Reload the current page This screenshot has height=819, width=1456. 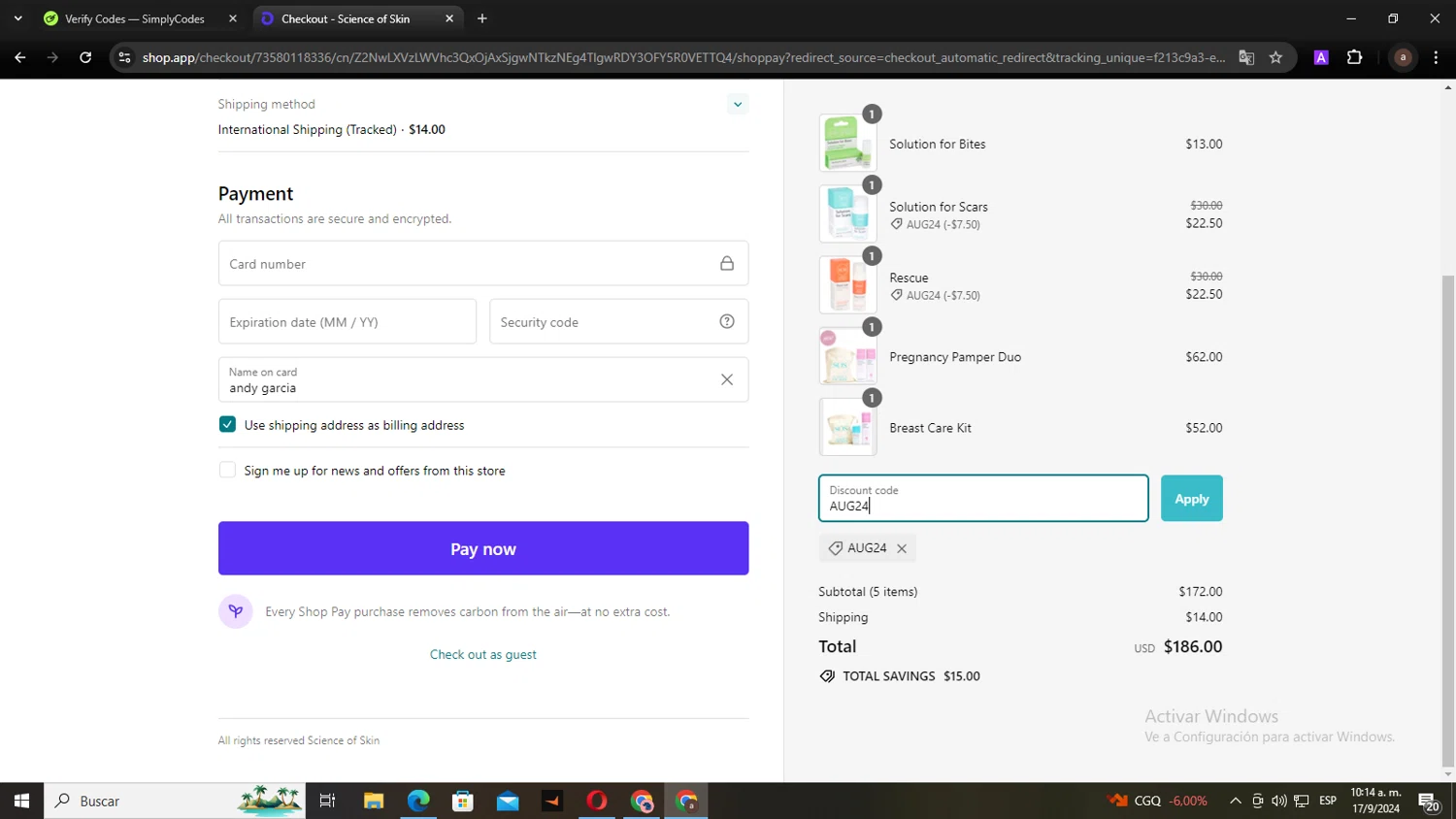pyautogui.click(x=85, y=57)
